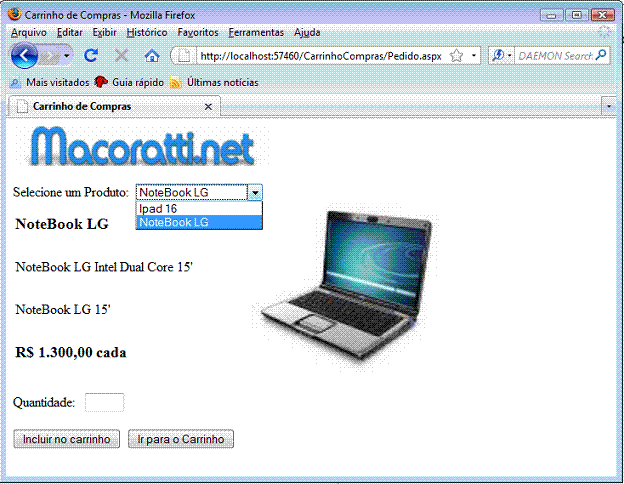Viewport: 624px width, 484px height.
Task: Toggle the product select dropdown arrow
Action: pyautogui.click(x=255, y=193)
